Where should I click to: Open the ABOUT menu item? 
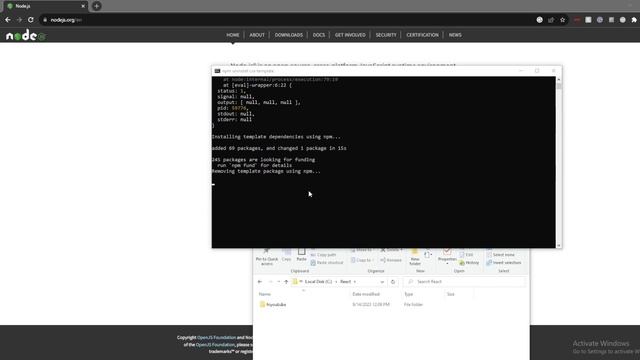pos(257,35)
